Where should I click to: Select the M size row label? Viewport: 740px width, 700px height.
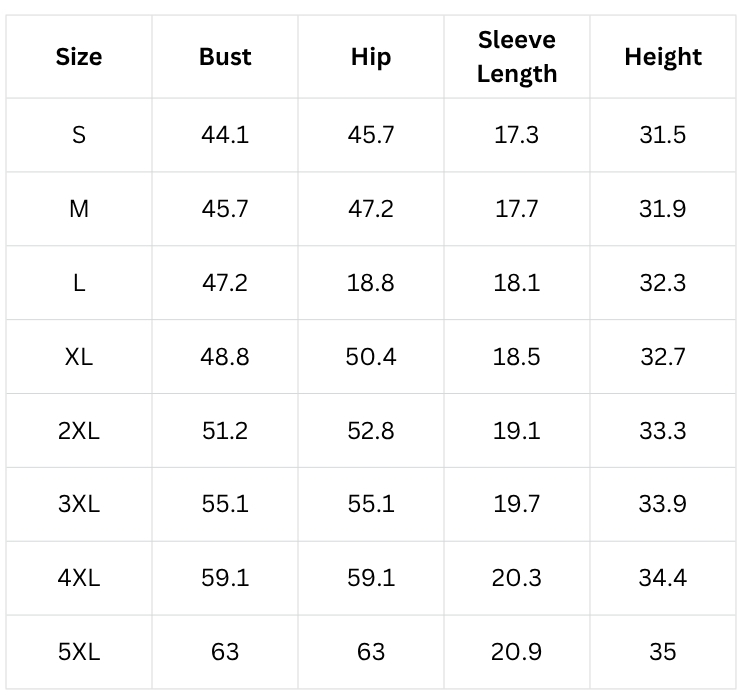[79, 209]
